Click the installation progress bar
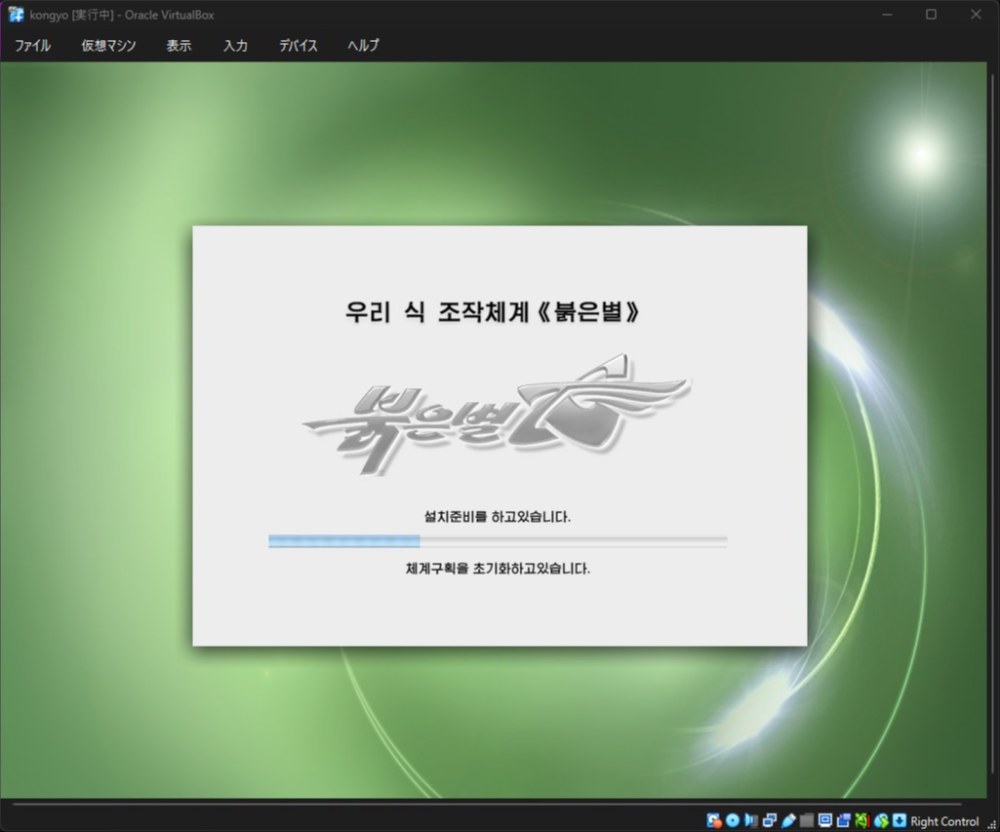 click(x=497, y=541)
